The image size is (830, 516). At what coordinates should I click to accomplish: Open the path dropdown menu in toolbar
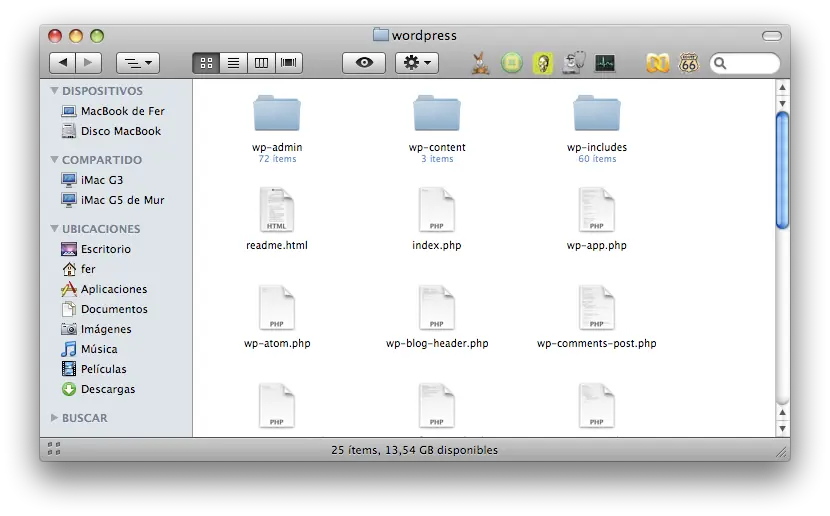tap(138, 63)
